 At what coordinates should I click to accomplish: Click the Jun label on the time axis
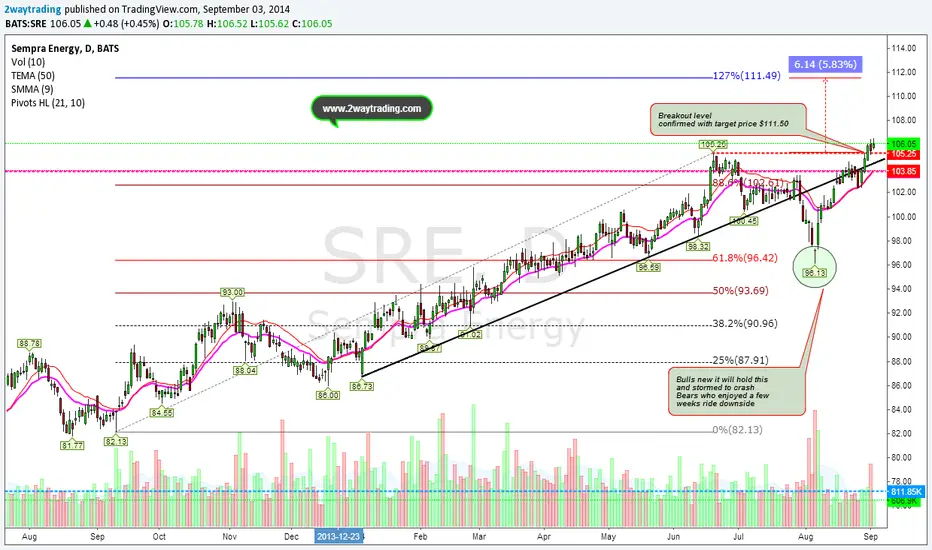tap(673, 536)
